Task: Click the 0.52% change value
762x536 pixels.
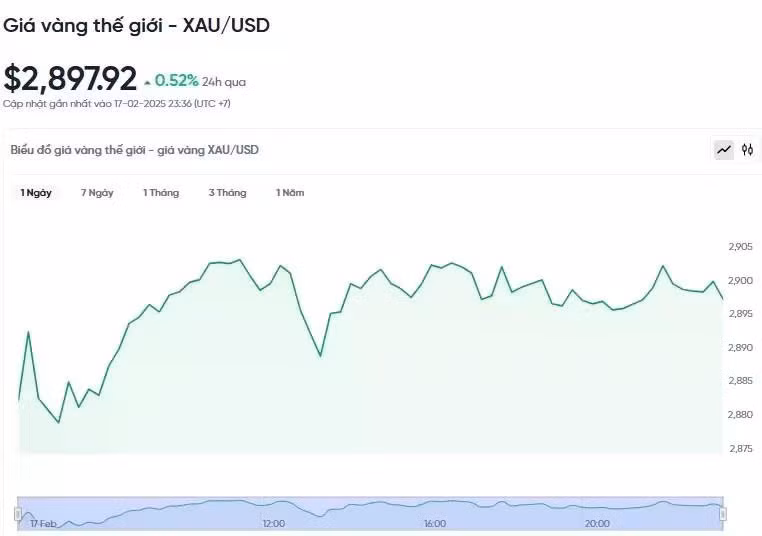Action: click(x=176, y=80)
